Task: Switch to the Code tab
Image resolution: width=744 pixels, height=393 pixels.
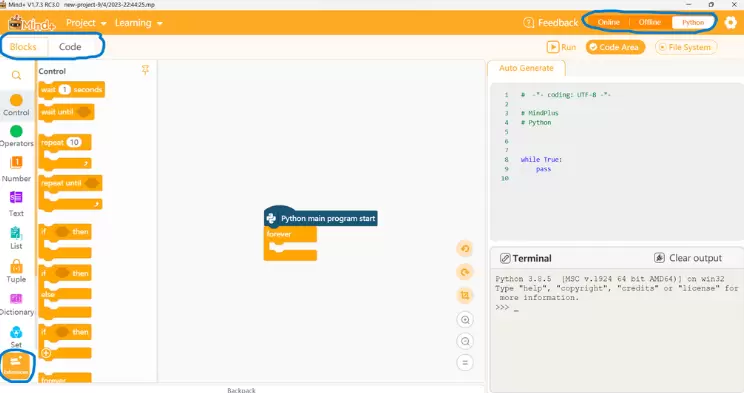Action: [70, 47]
